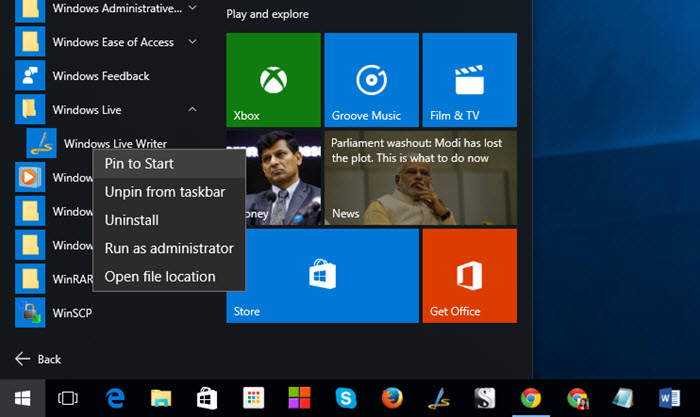Image resolution: width=700 pixels, height=417 pixels.
Task: Open Windows Live Writer on the taskbar
Action: point(439,398)
